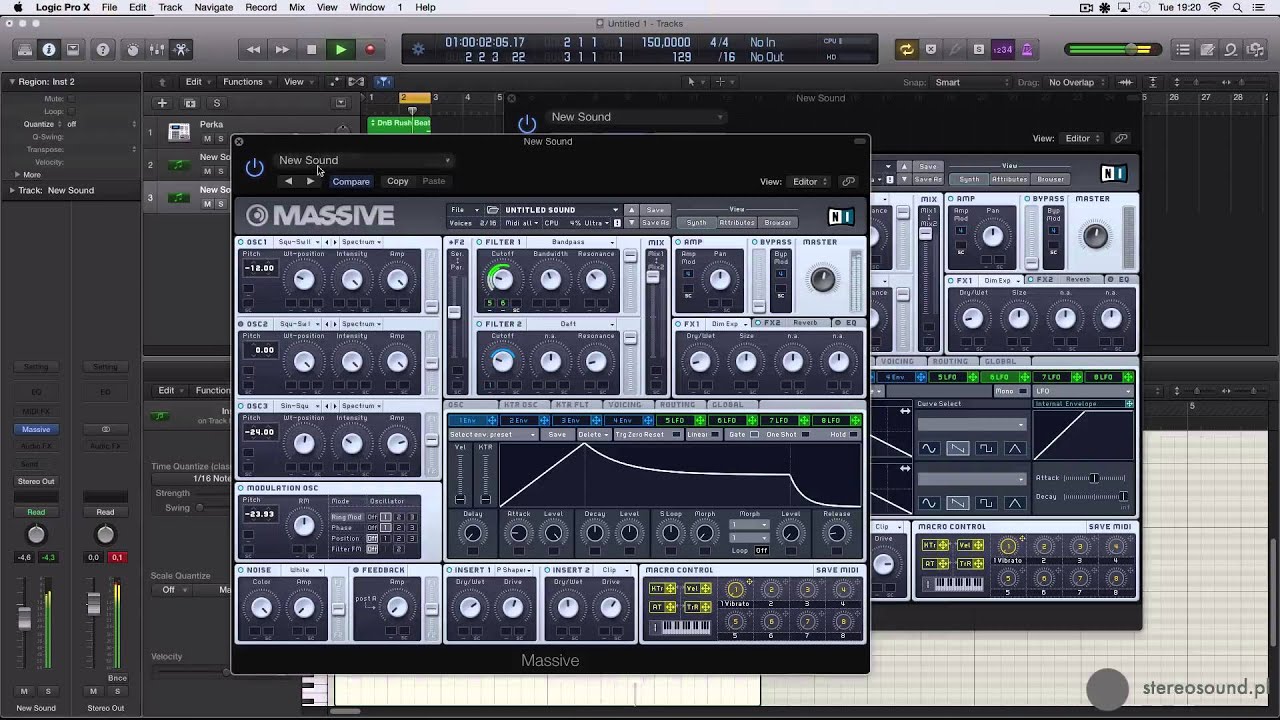Open the Snap Smart dropdown
The width and height of the screenshot is (1280, 720).
(x=973, y=82)
